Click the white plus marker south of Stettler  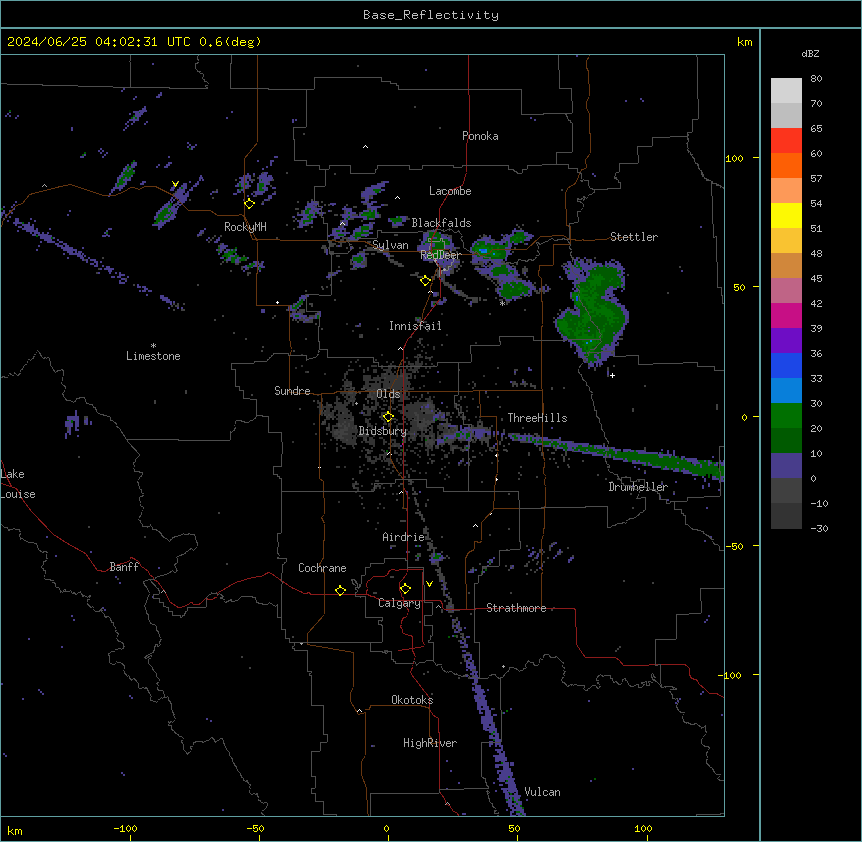[612, 375]
